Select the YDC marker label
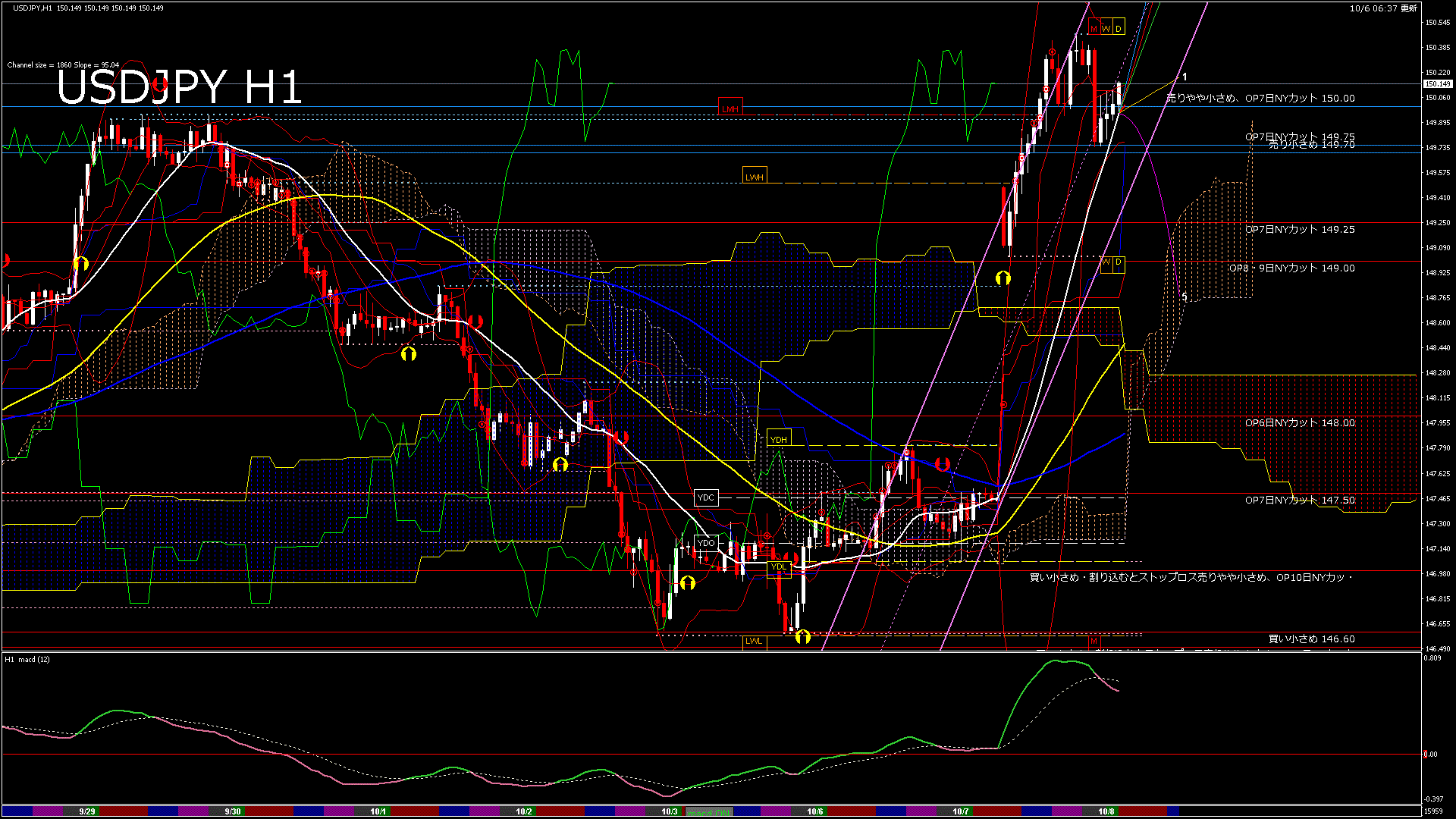This screenshot has height=819, width=1456. [x=705, y=497]
